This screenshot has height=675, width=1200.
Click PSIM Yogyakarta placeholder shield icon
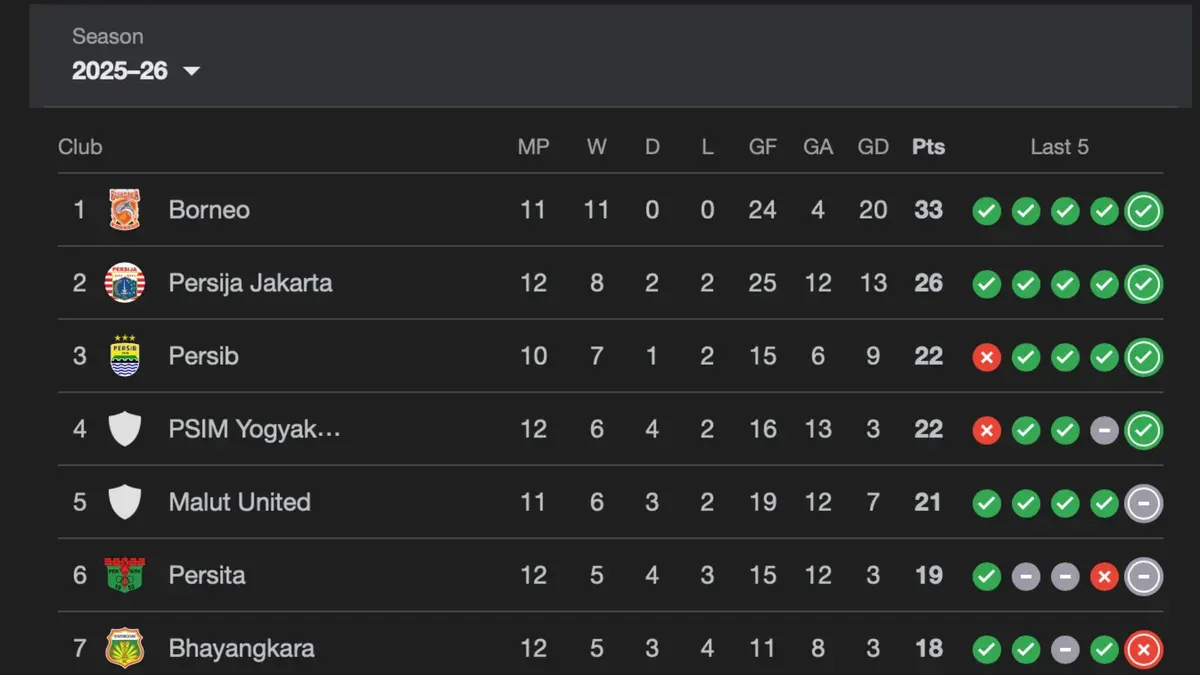(125, 429)
